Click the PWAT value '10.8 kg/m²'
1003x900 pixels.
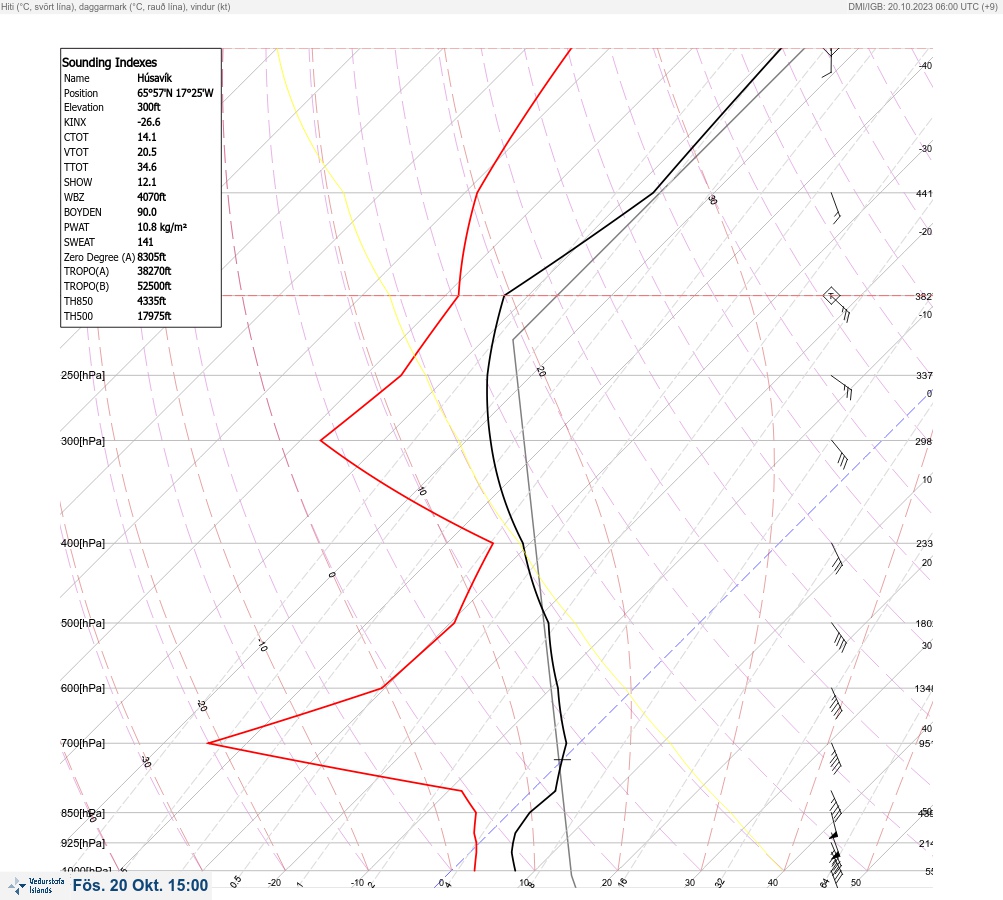162,227
